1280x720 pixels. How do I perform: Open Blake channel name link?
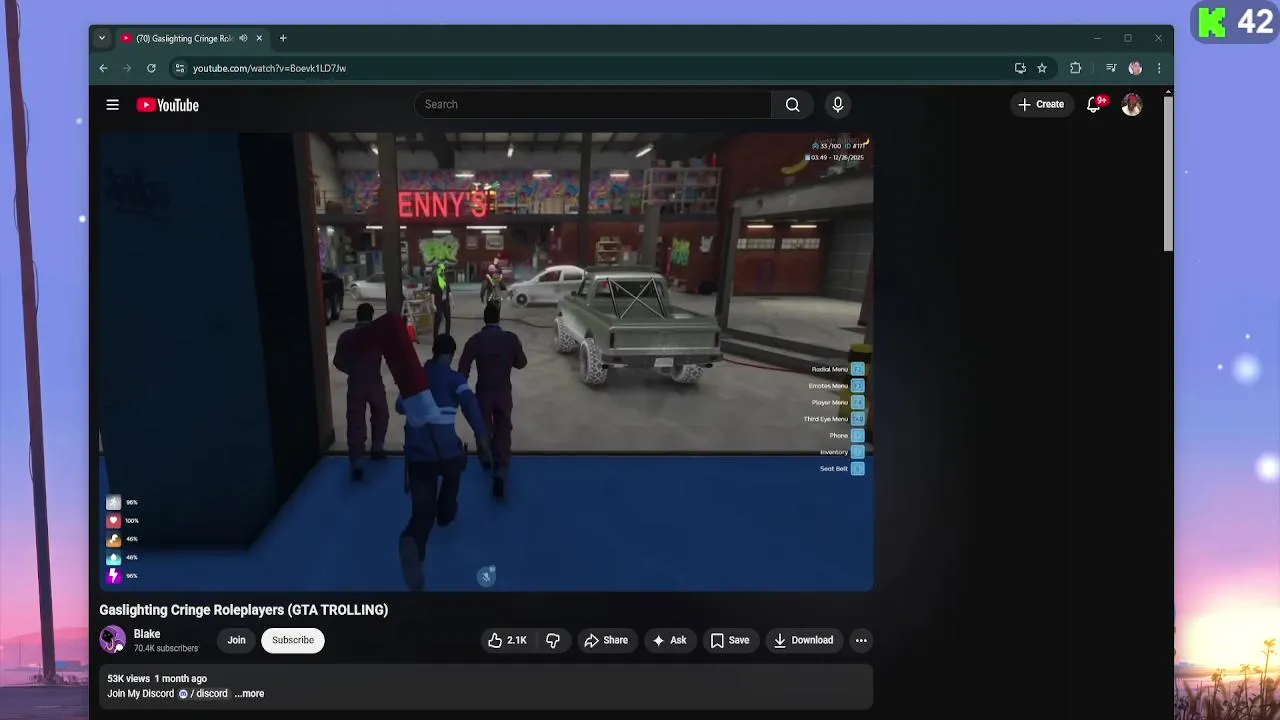[x=147, y=634]
